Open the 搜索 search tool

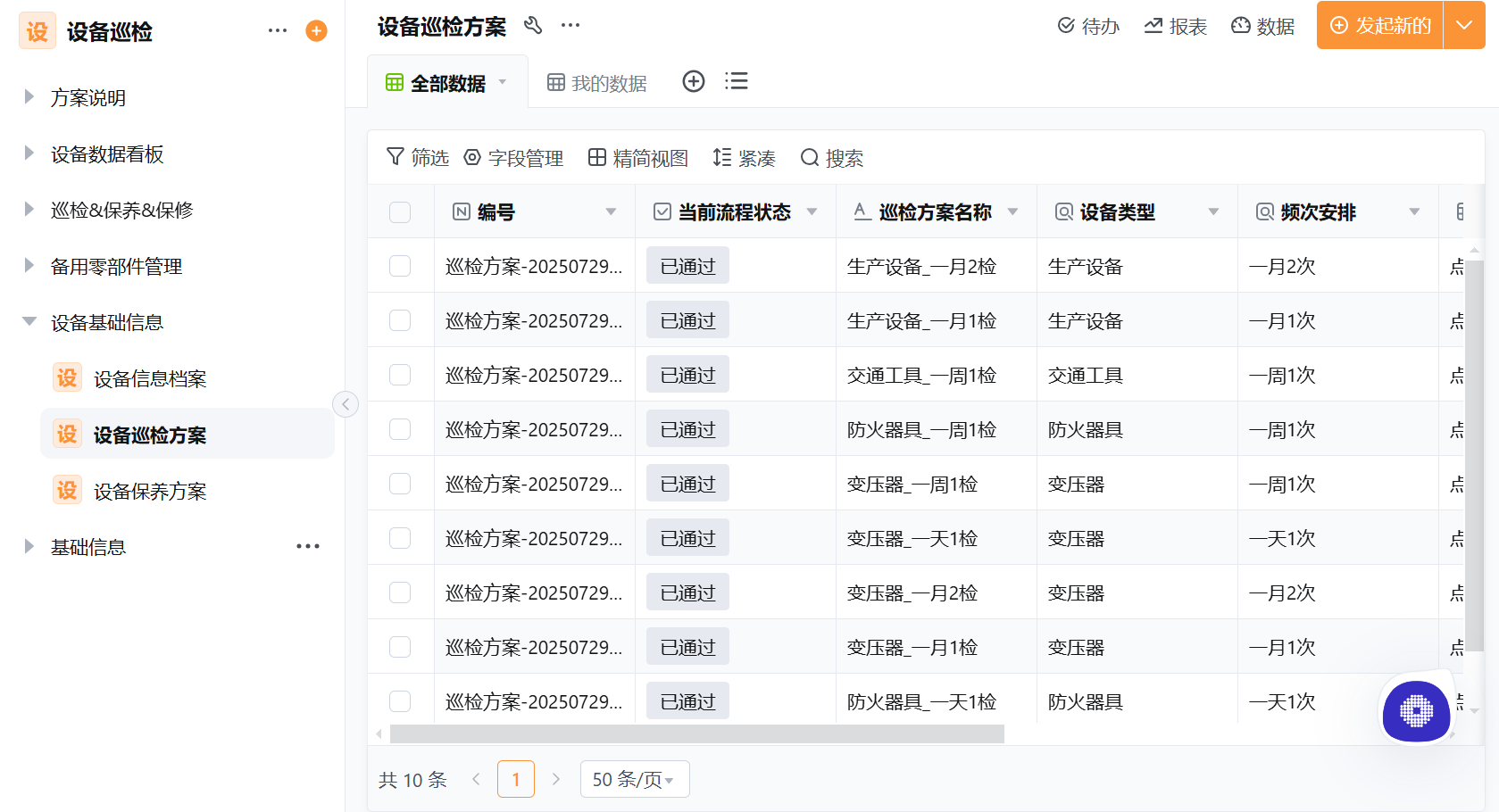[x=832, y=157]
